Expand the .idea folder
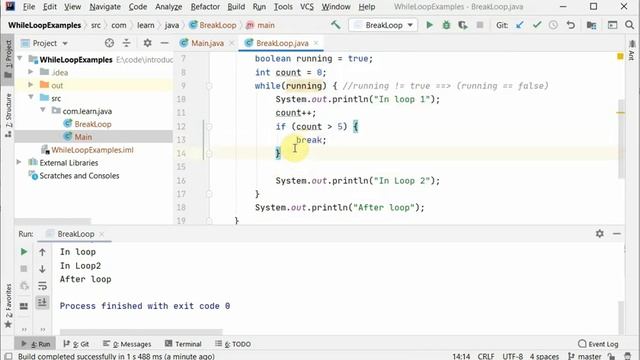 [31, 72]
